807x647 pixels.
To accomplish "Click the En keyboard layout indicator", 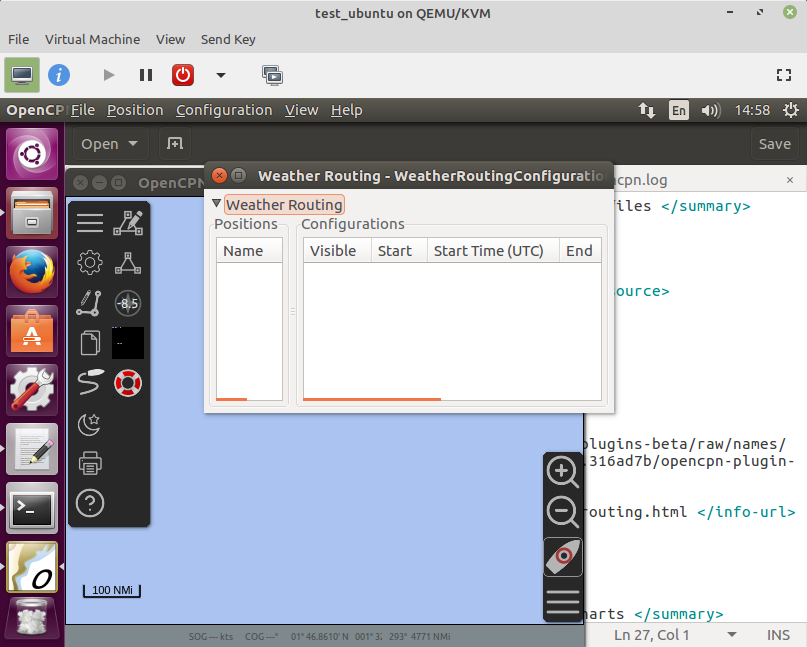I will click(x=679, y=110).
